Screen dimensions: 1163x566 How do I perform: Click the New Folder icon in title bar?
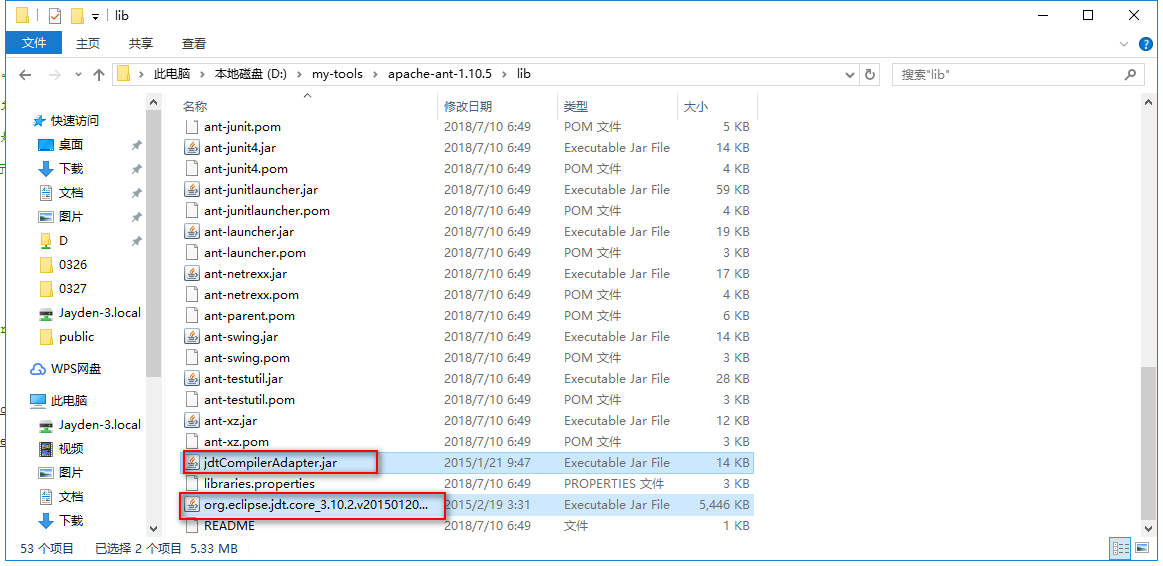pos(77,16)
